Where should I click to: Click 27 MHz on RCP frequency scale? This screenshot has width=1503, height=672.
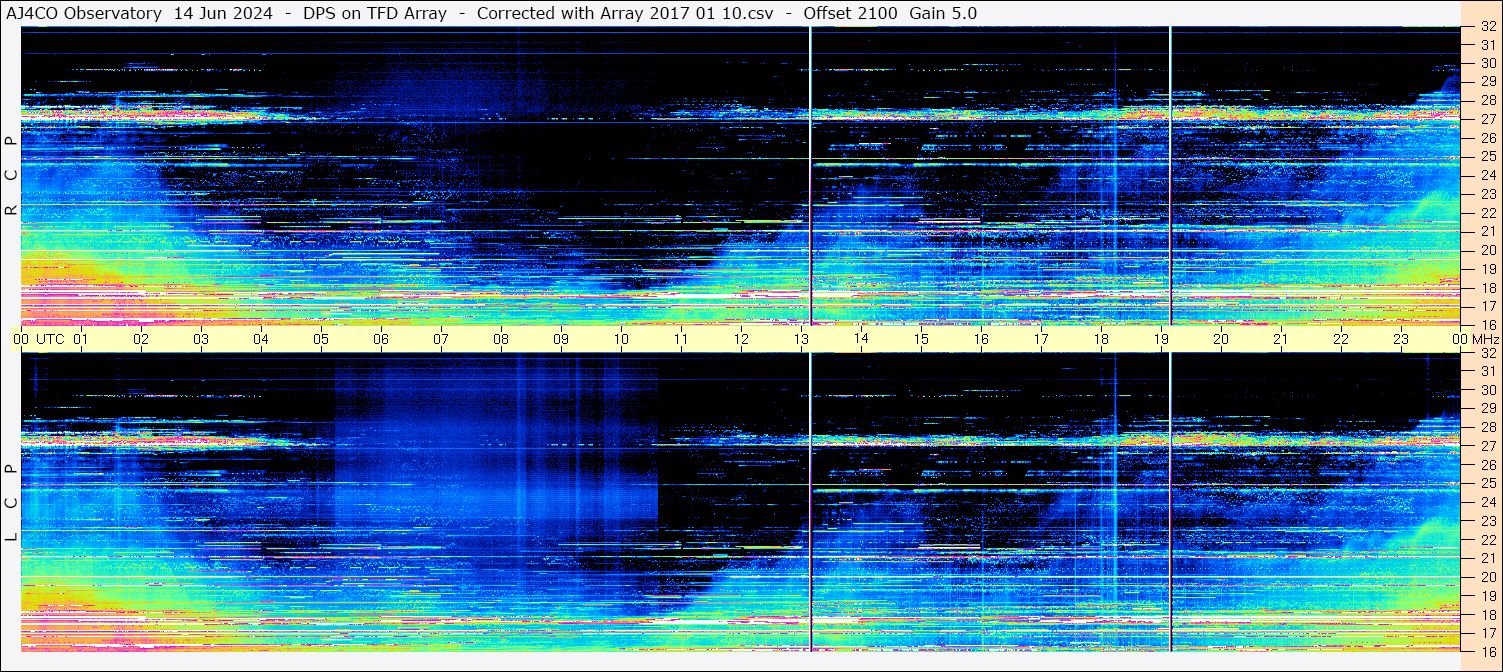(1487, 119)
